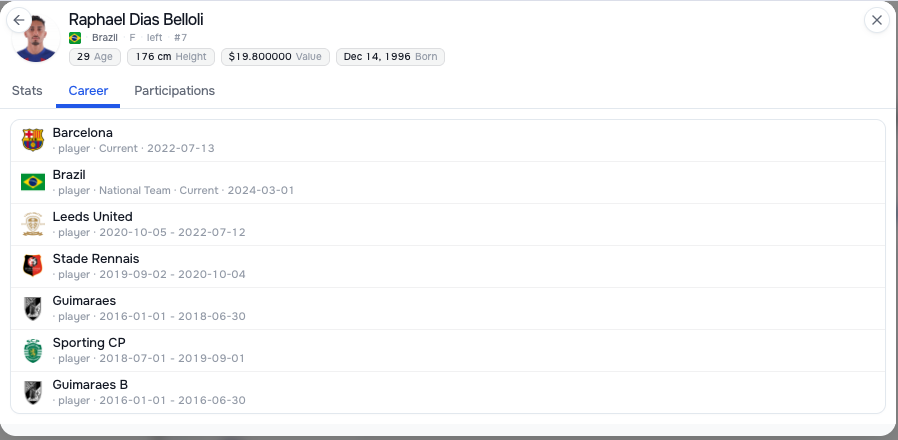Click the dates 2019-09-02 - 2020-10-04

coord(172,274)
